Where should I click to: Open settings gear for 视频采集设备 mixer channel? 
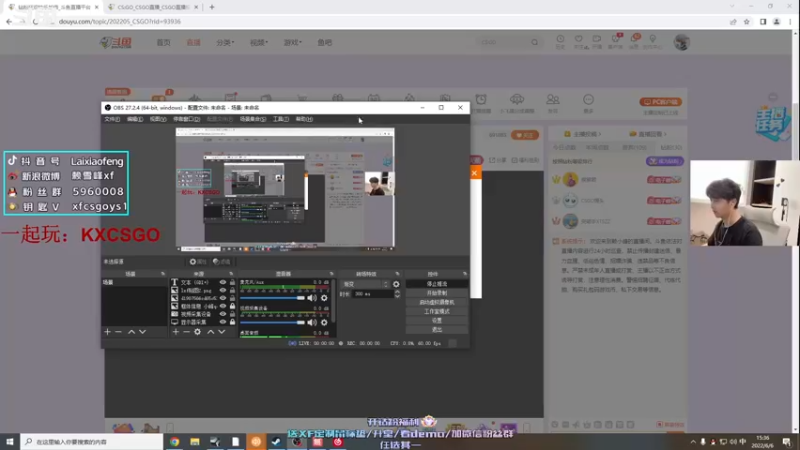324,322
